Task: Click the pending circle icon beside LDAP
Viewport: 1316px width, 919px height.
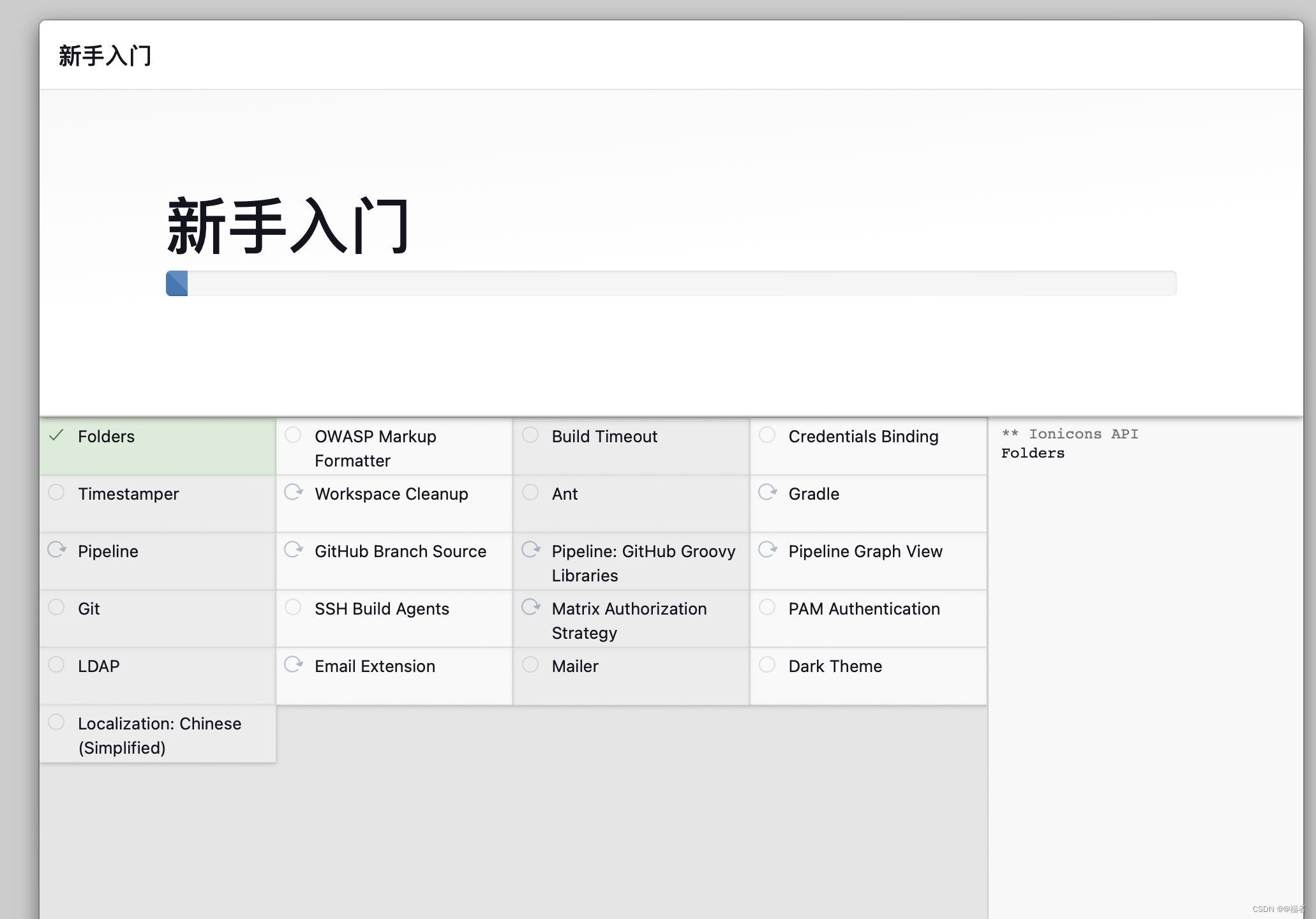Action: click(56, 664)
